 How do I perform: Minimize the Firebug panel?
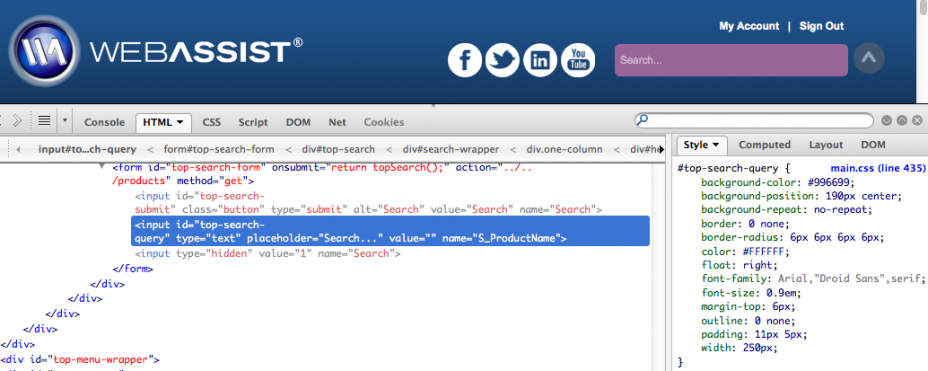click(x=886, y=121)
